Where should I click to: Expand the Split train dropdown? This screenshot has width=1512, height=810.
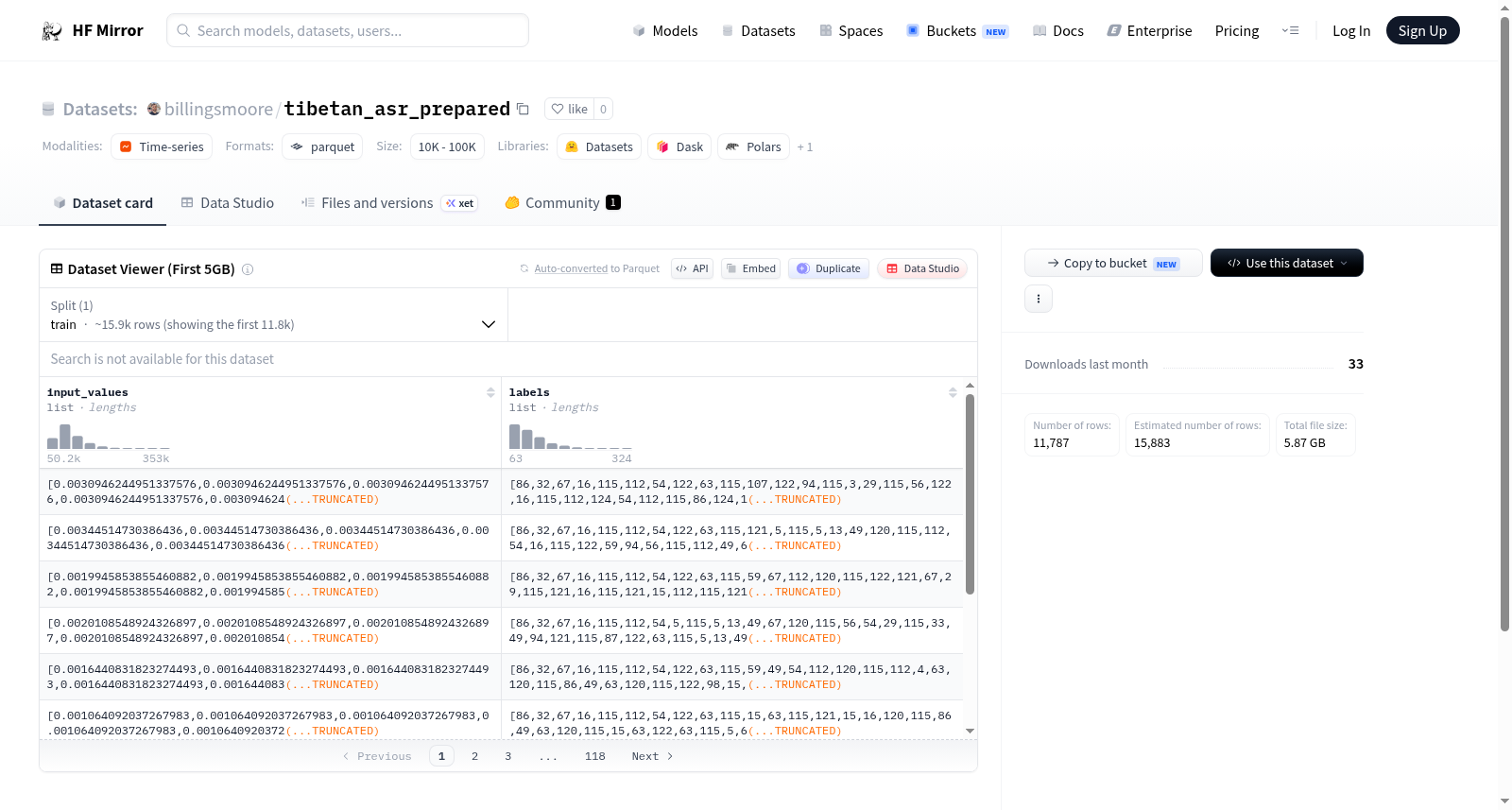273,315
